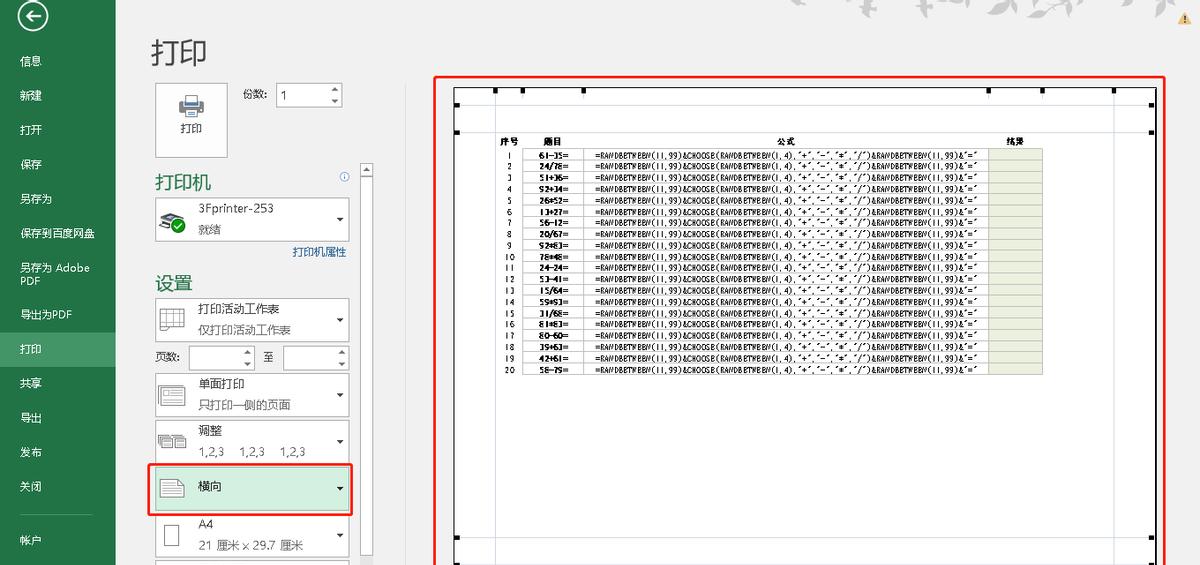The width and height of the screenshot is (1200, 565).
Task: Go back using the back arrow
Action: pyautogui.click(x=33, y=15)
